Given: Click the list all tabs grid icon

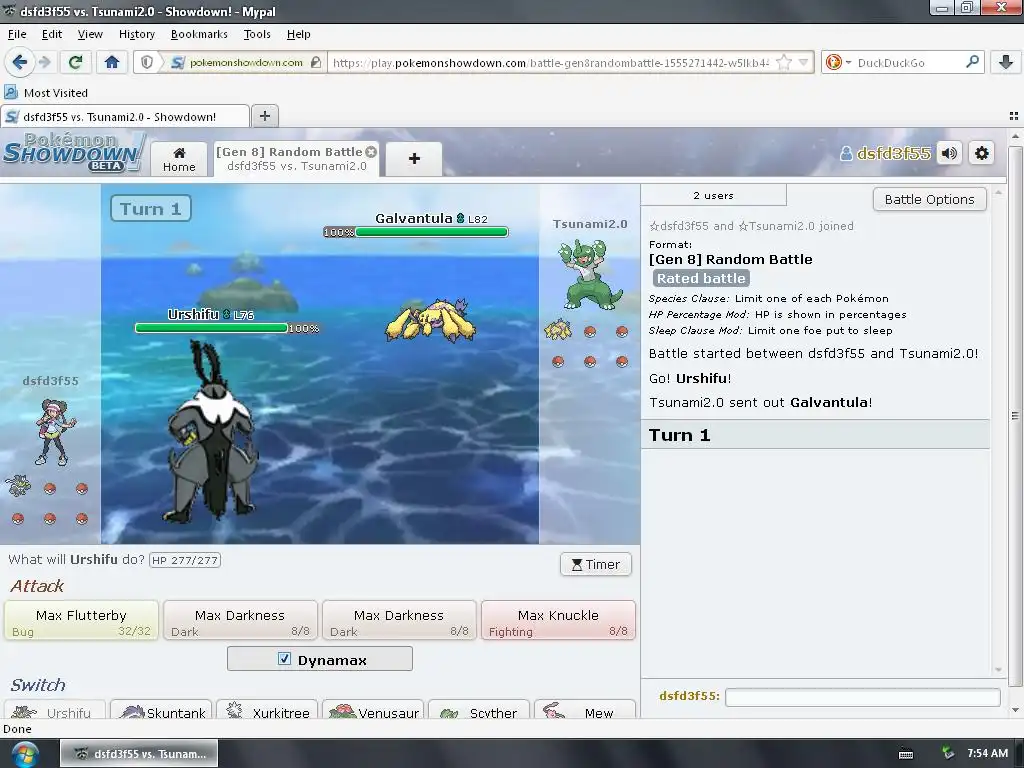Looking at the screenshot, I should click(1014, 116).
